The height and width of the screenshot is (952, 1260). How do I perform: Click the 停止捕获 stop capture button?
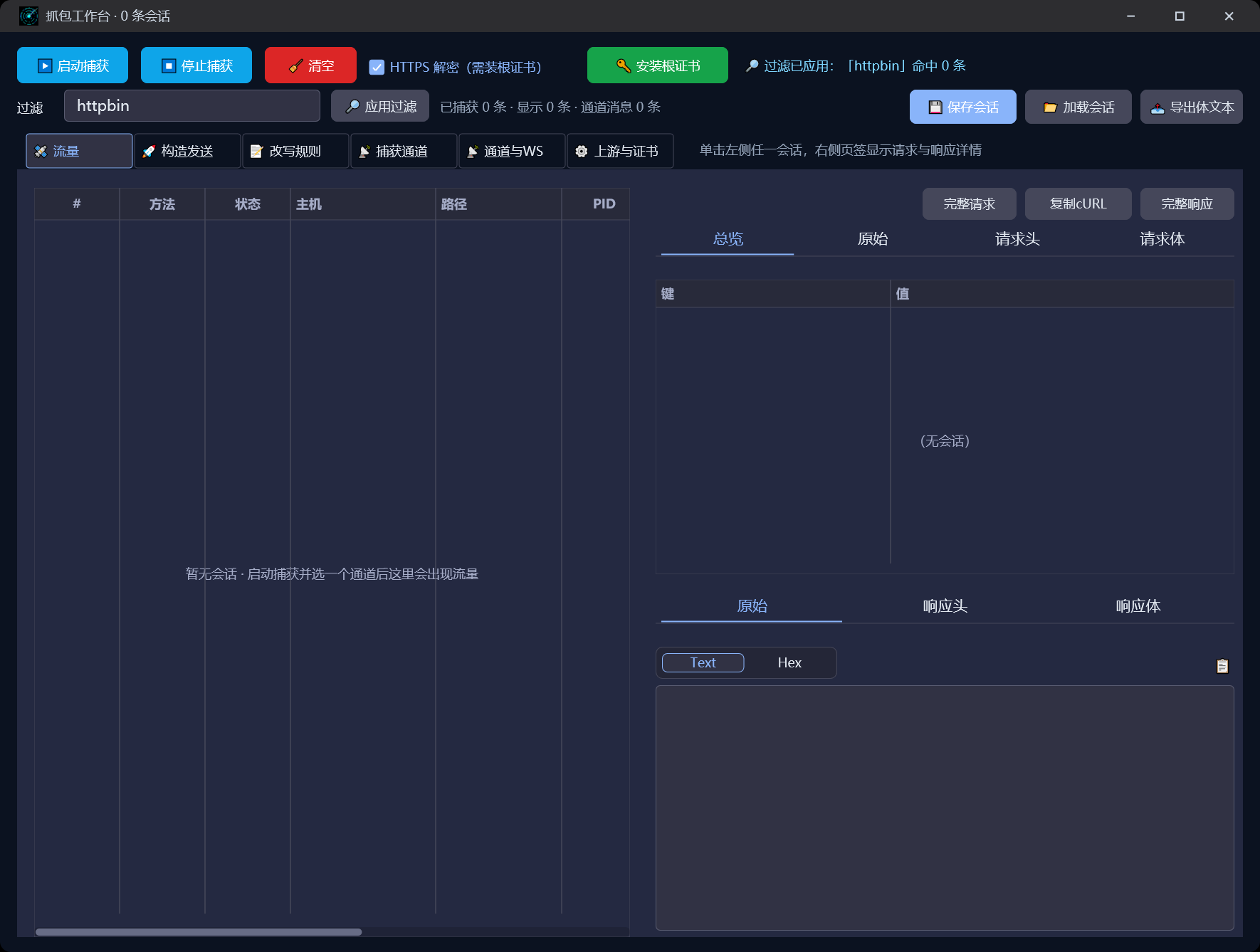pos(196,65)
